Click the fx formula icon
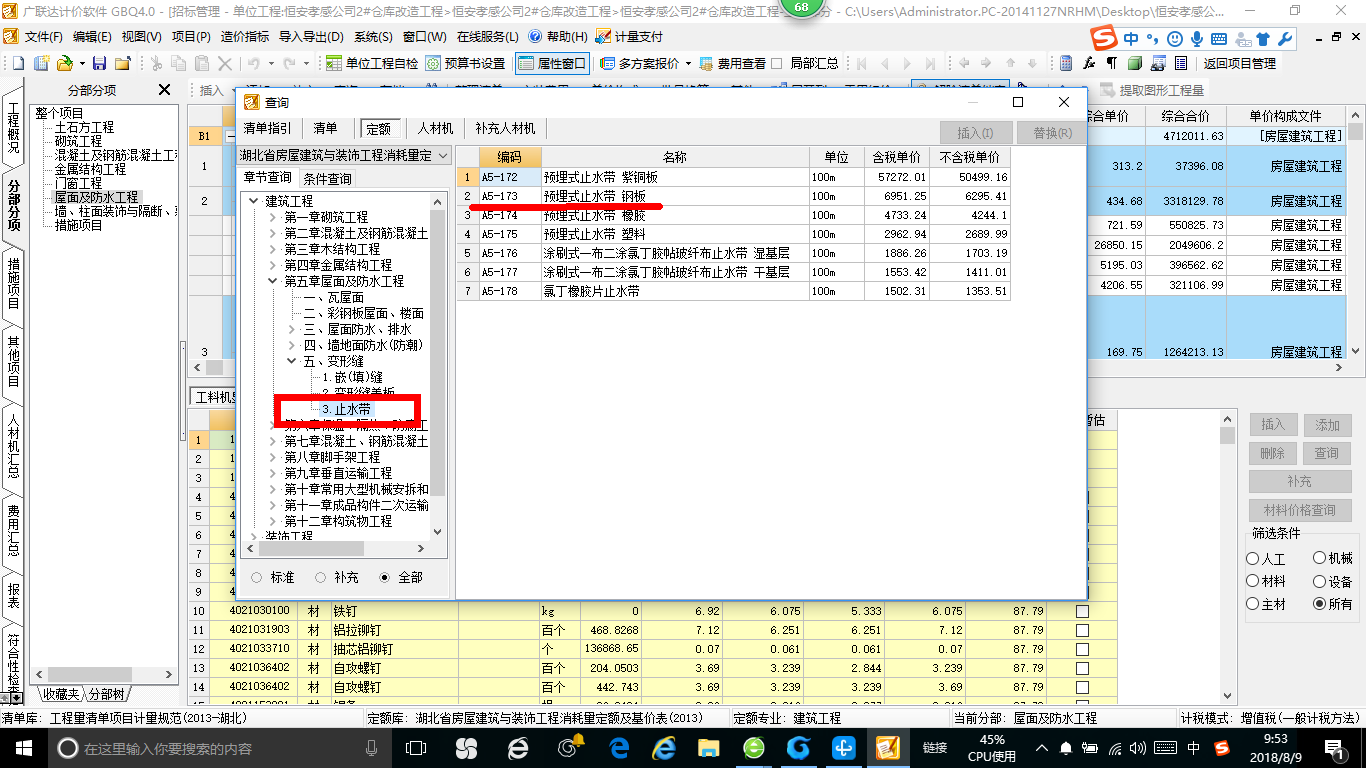This screenshot has height=768, width=1366. click(x=1089, y=63)
